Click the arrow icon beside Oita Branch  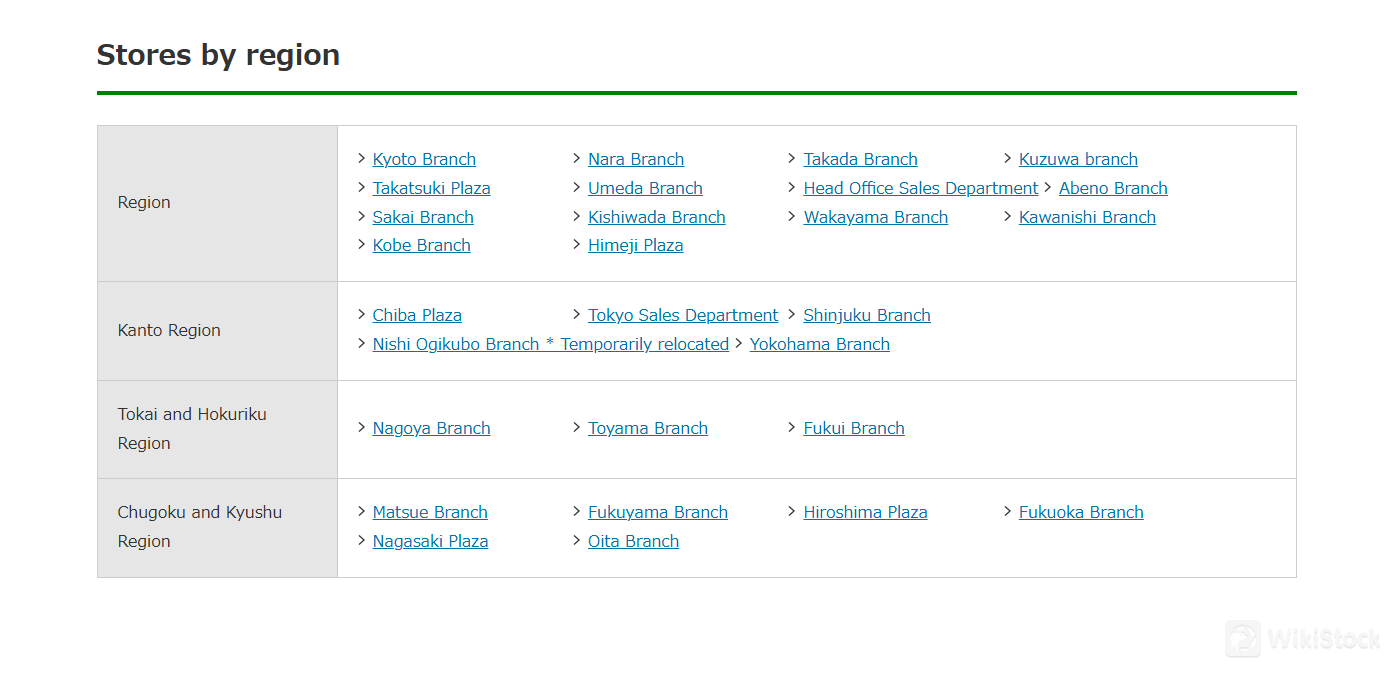click(577, 540)
